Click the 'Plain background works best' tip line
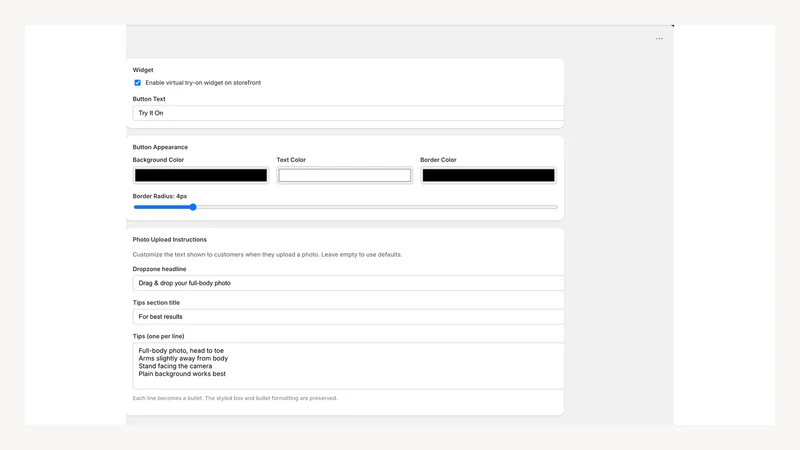Screen dimensions: 800x450 [x=182, y=374]
